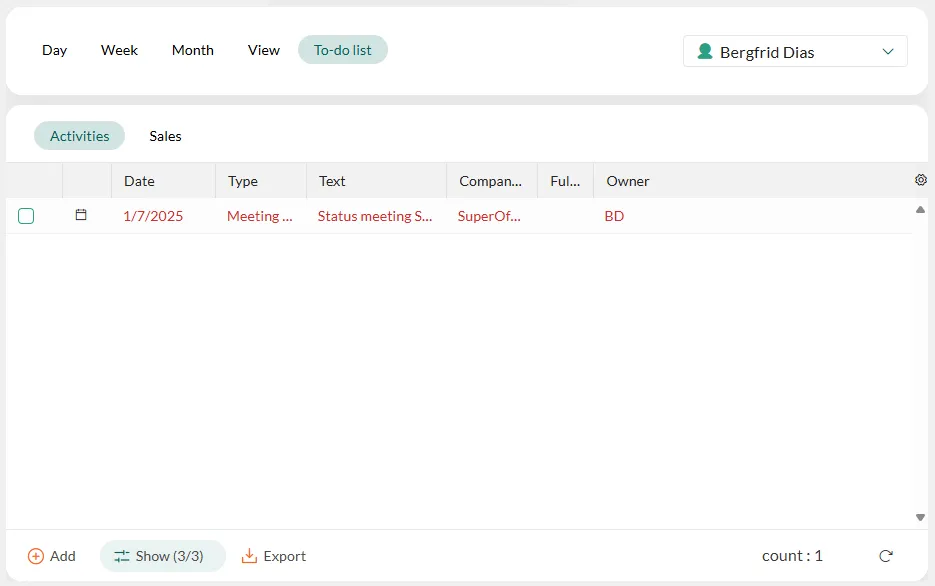The image size is (935, 586).
Task: Open the Week calendar view
Action: [119, 50]
